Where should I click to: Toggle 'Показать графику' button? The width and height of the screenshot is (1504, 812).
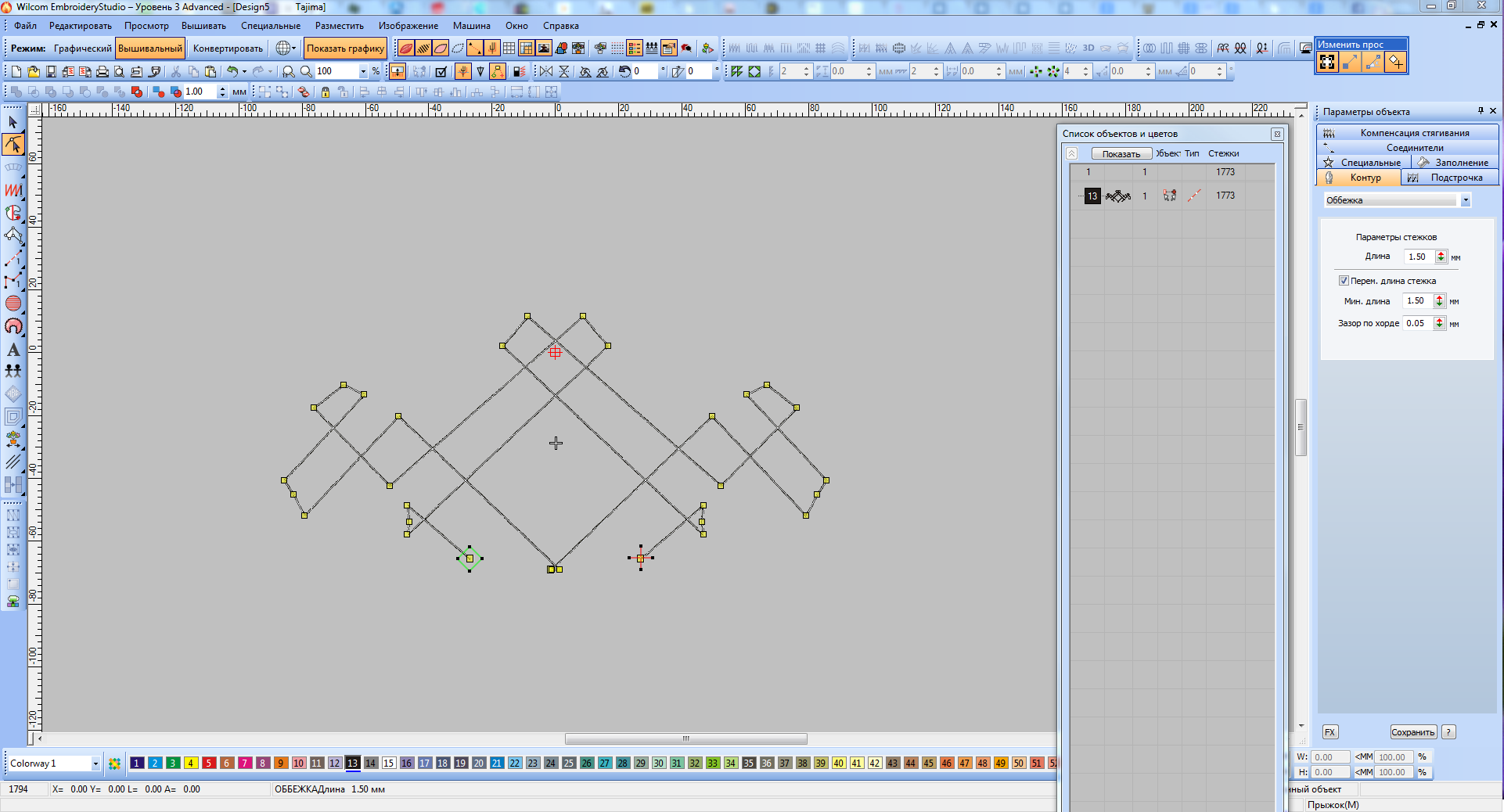coord(345,49)
